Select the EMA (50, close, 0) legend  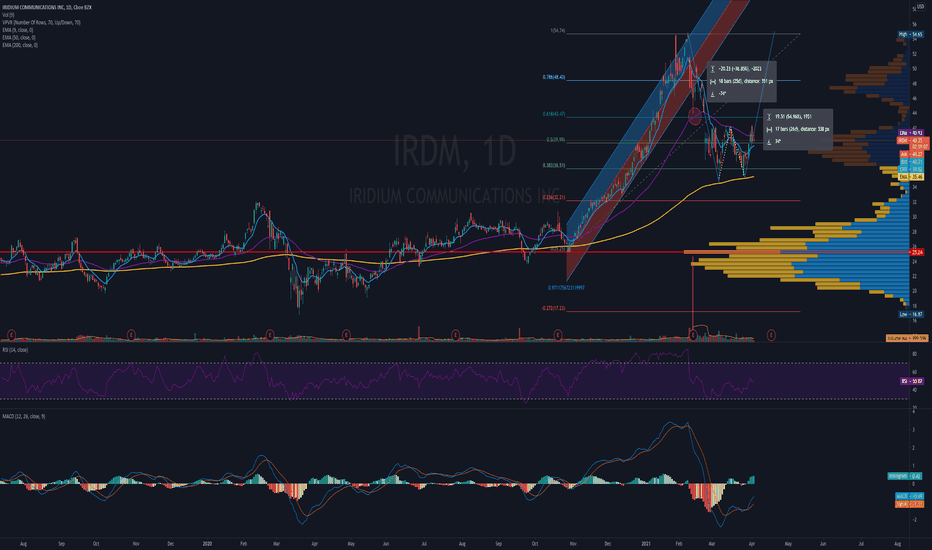(x=19, y=37)
